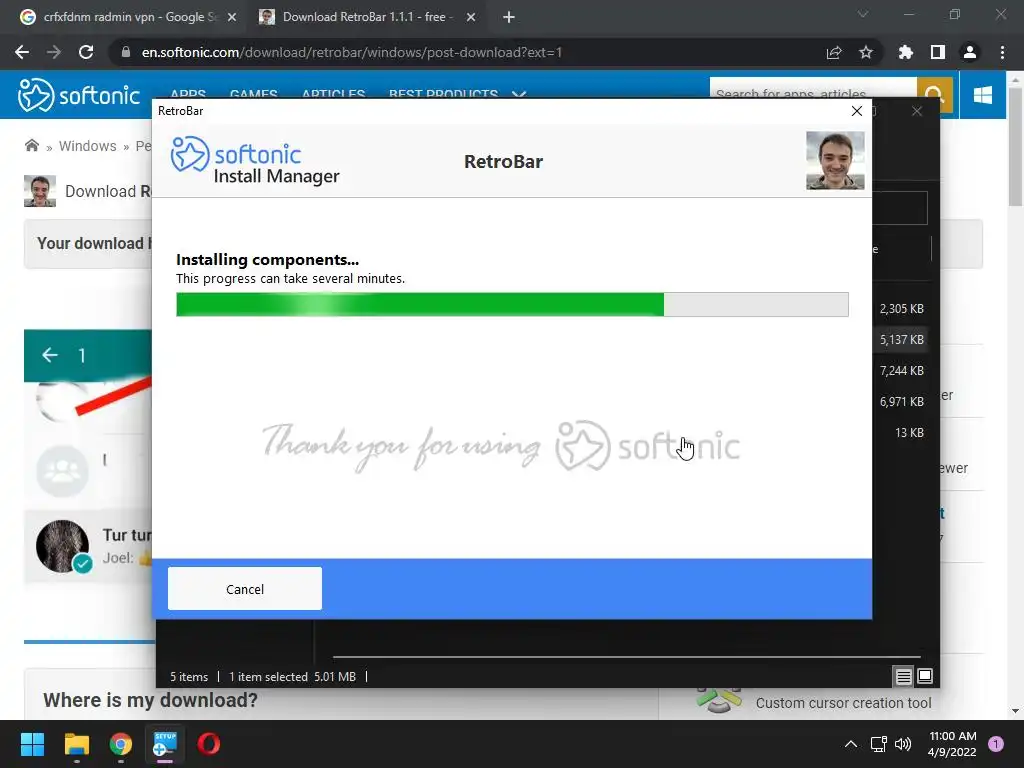Open Chrome profile icon
1024x768 pixels.
coord(970,52)
